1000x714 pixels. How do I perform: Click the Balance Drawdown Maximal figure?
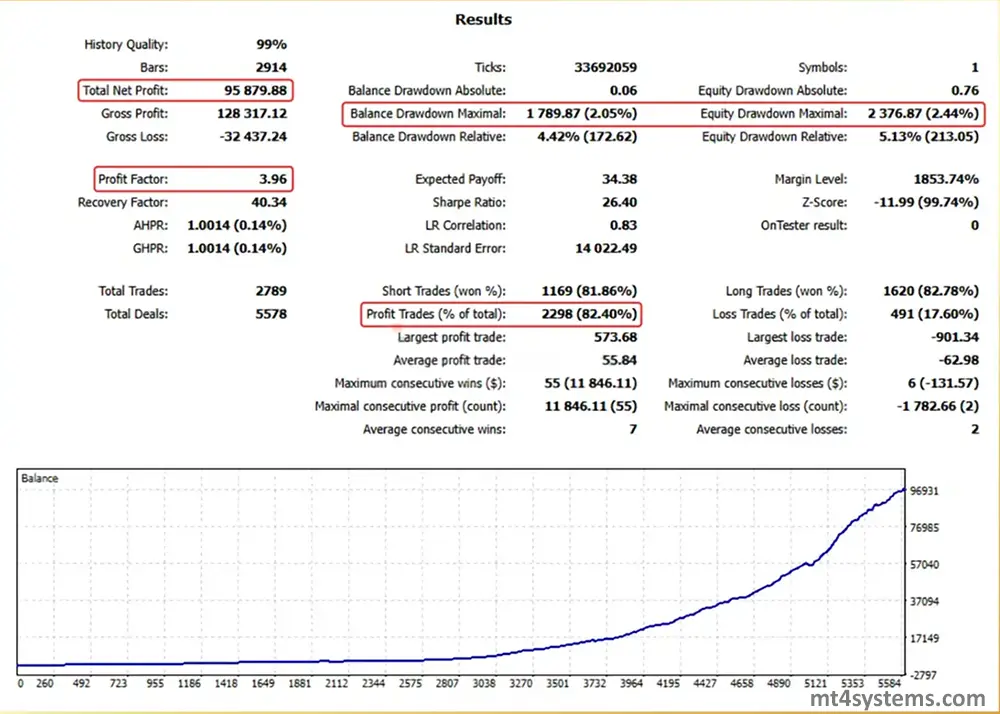click(x=585, y=113)
